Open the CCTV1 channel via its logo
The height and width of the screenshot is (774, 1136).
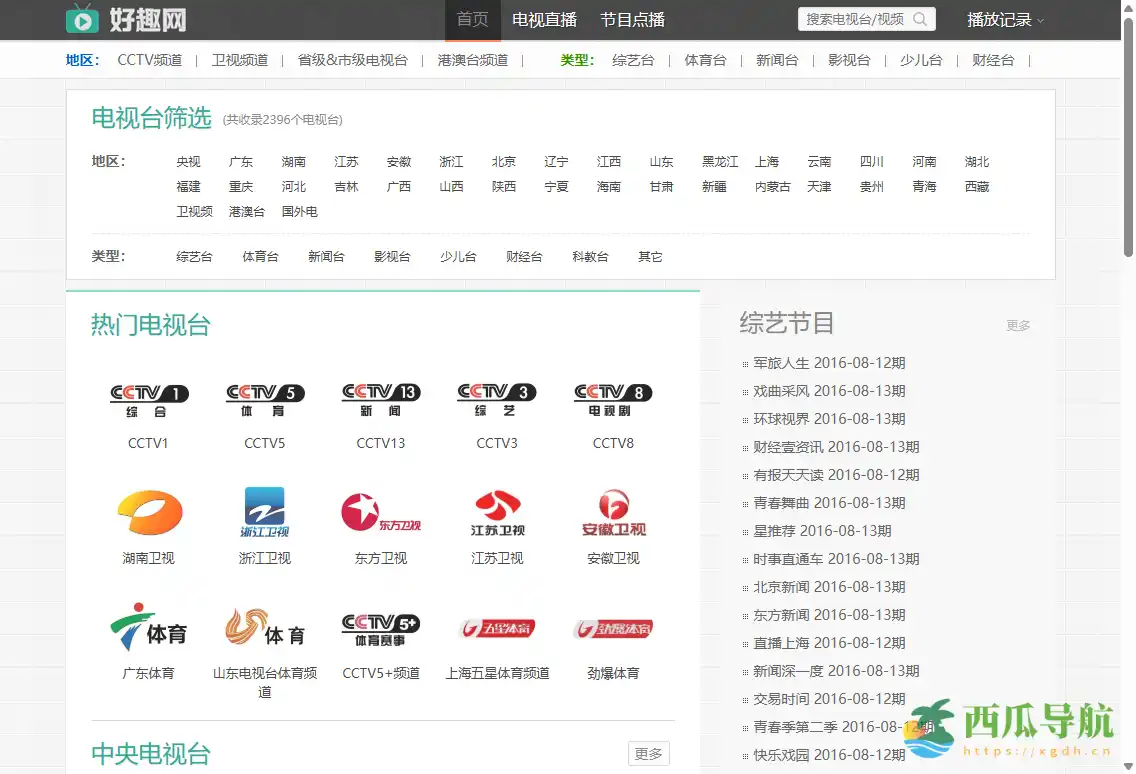148,396
